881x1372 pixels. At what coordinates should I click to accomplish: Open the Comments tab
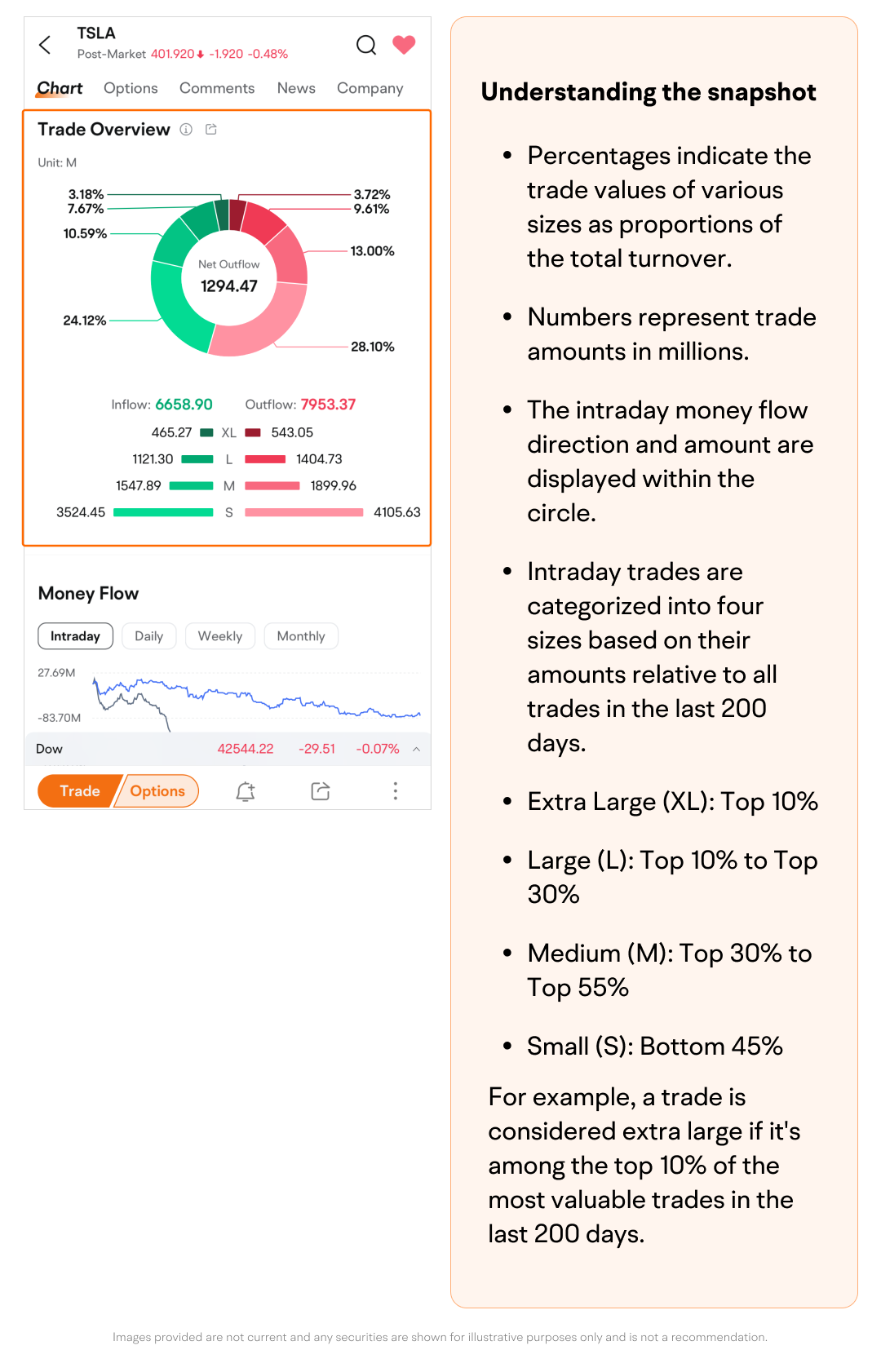[217, 88]
